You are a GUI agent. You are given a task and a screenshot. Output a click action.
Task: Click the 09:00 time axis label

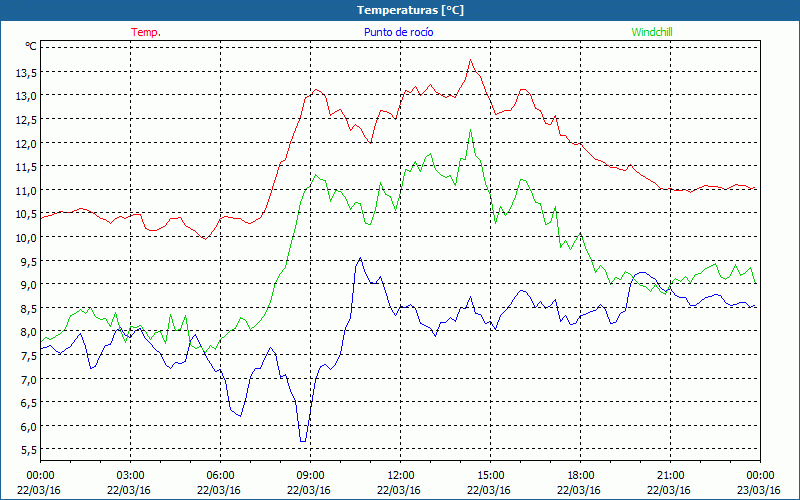click(310, 476)
